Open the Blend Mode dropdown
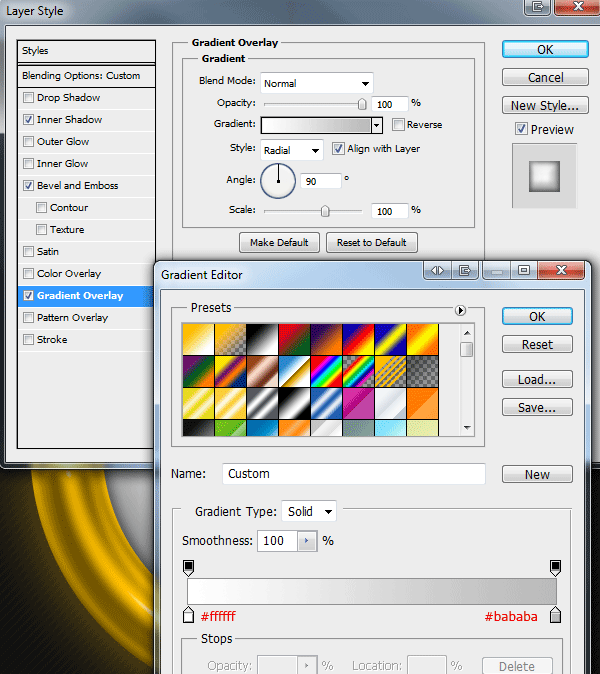The height and width of the screenshot is (674, 600). [317, 83]
